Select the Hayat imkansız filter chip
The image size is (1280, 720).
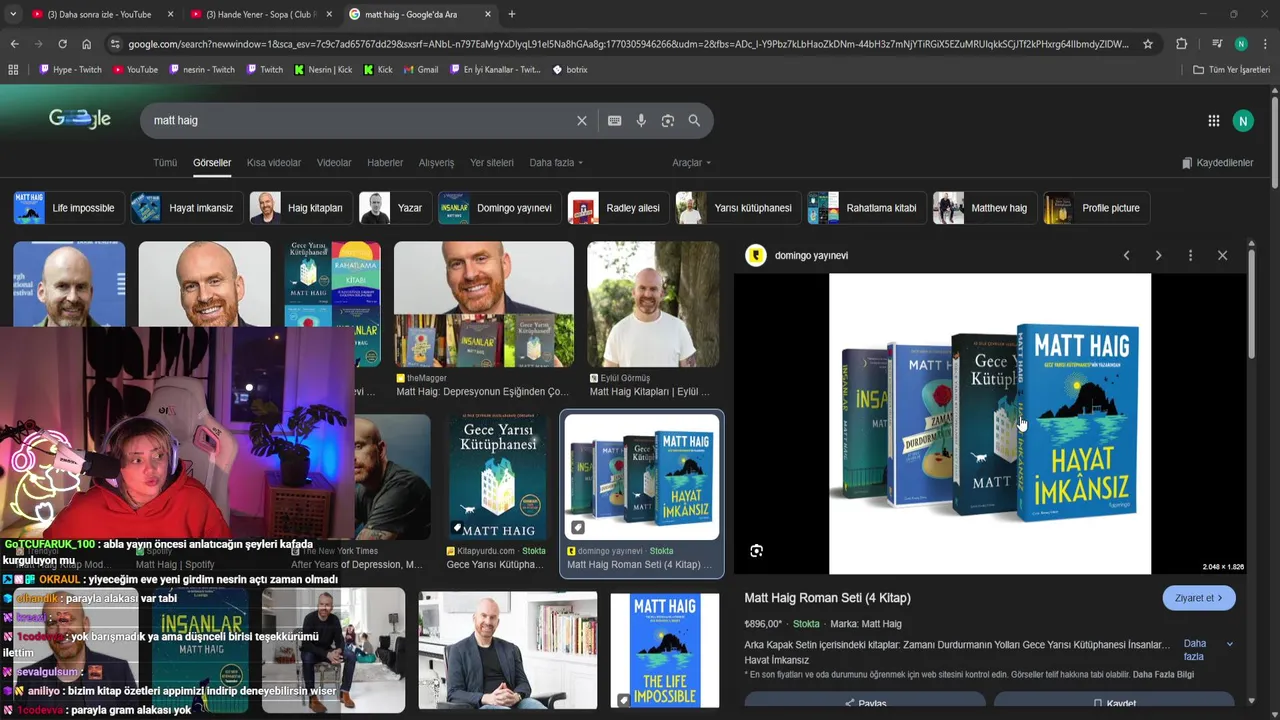pos(187,208)
